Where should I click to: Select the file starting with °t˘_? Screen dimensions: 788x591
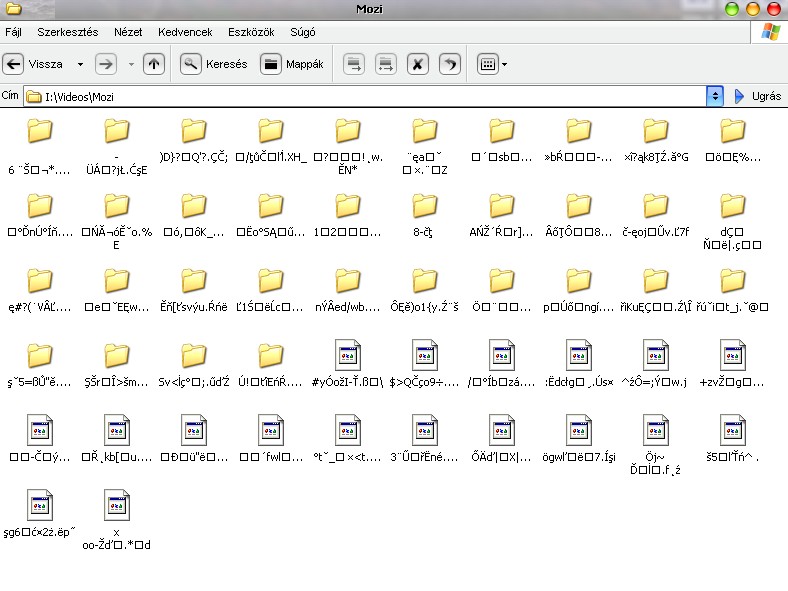(x=347, y=439)
